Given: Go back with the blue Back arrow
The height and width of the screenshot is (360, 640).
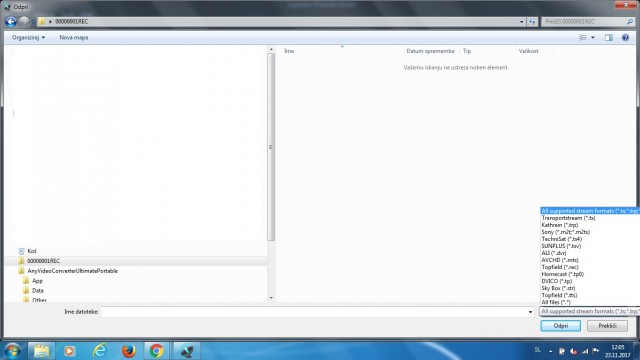Looking at the screenshot, I should (x=11, y=22).
